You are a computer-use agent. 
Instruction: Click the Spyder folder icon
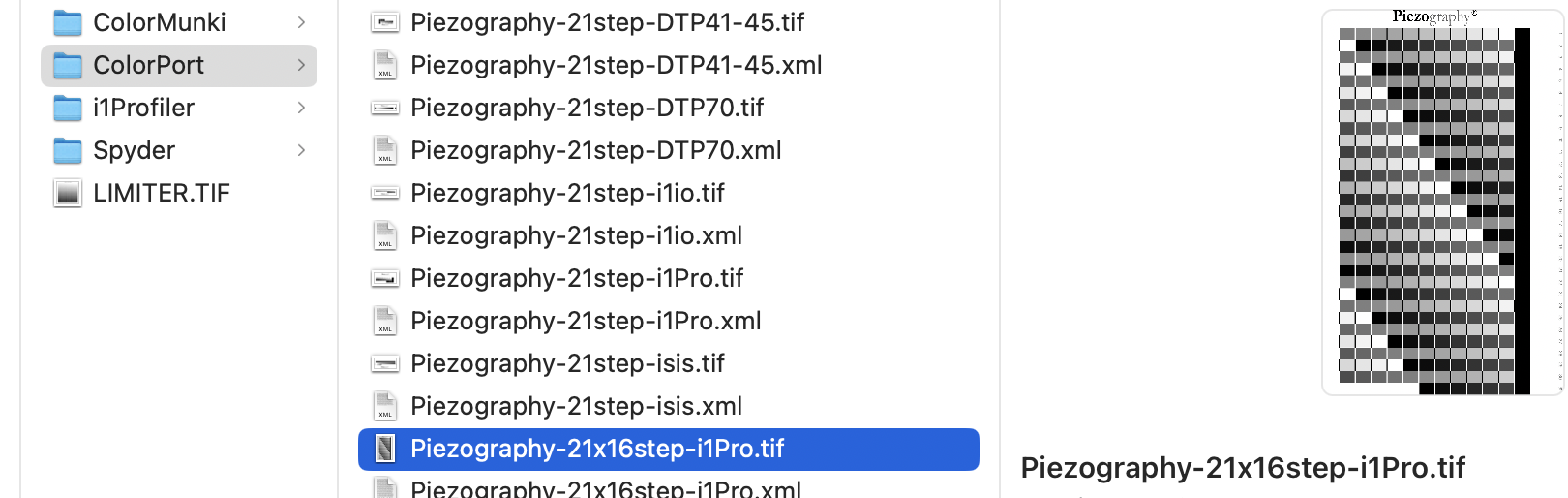tap(68, 150)
